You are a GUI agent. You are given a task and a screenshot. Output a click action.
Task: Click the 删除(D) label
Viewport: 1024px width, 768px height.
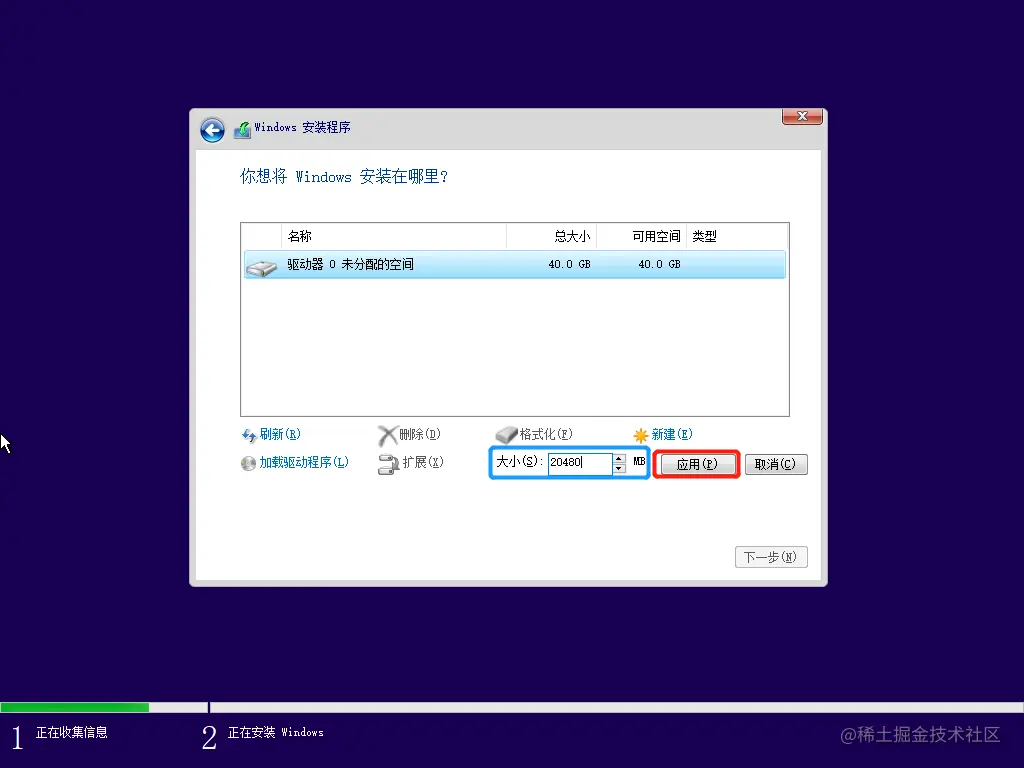pos(420,434)
